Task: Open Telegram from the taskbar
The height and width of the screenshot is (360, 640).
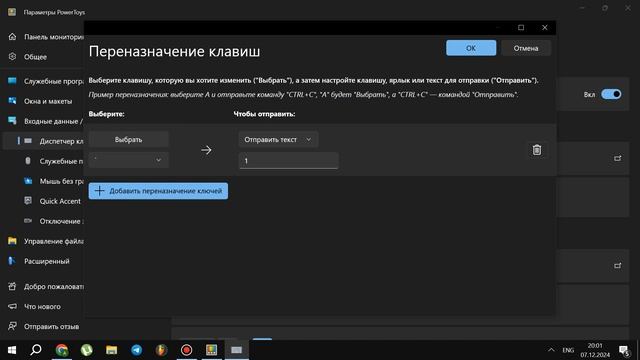Action: pos(137,350)
